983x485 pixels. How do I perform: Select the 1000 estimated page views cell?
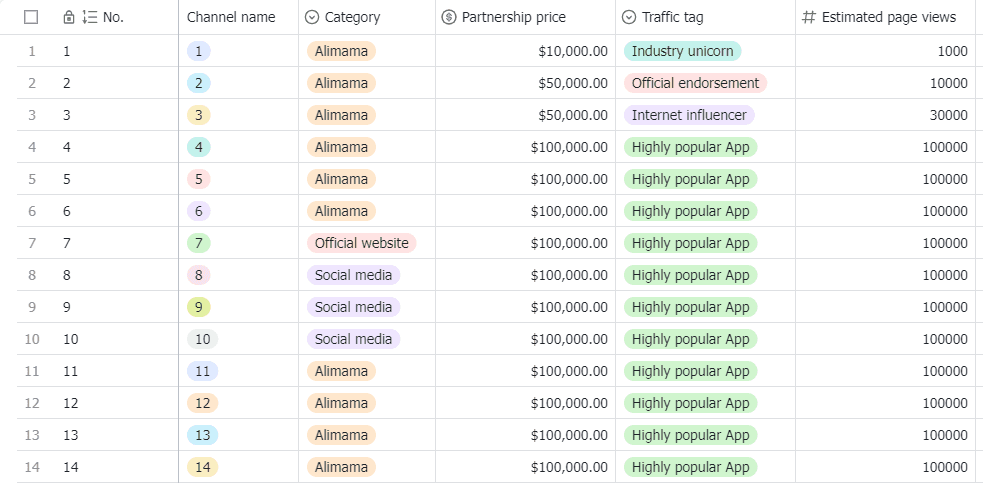coord(952,51)
